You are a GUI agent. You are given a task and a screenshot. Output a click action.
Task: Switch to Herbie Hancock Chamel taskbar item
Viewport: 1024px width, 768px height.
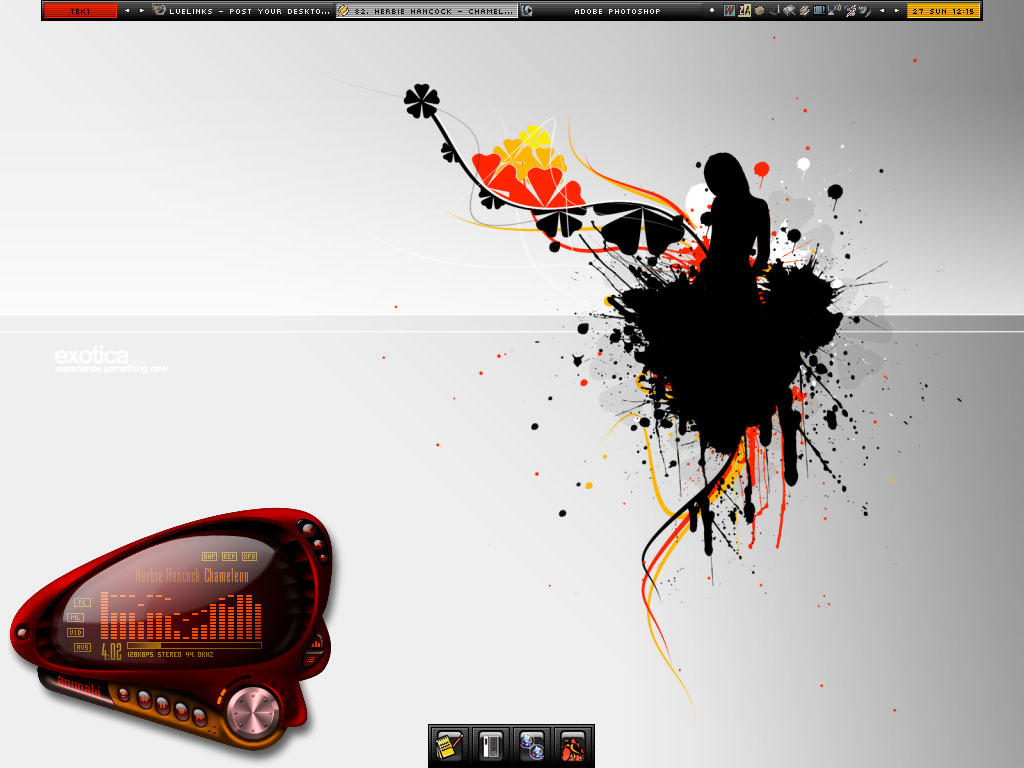point(426,11)
